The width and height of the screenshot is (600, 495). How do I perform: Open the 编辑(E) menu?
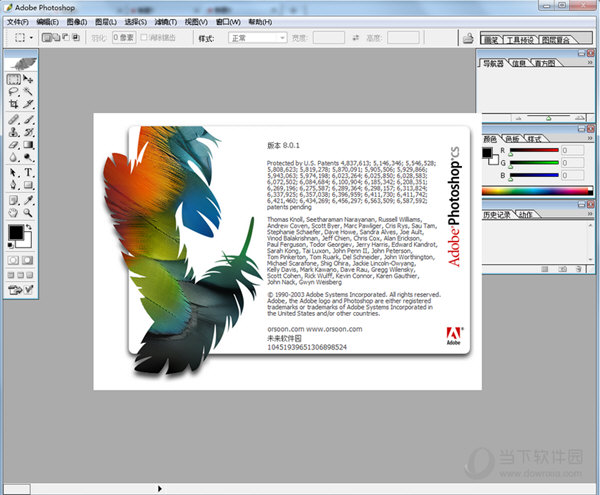point(47,22)
